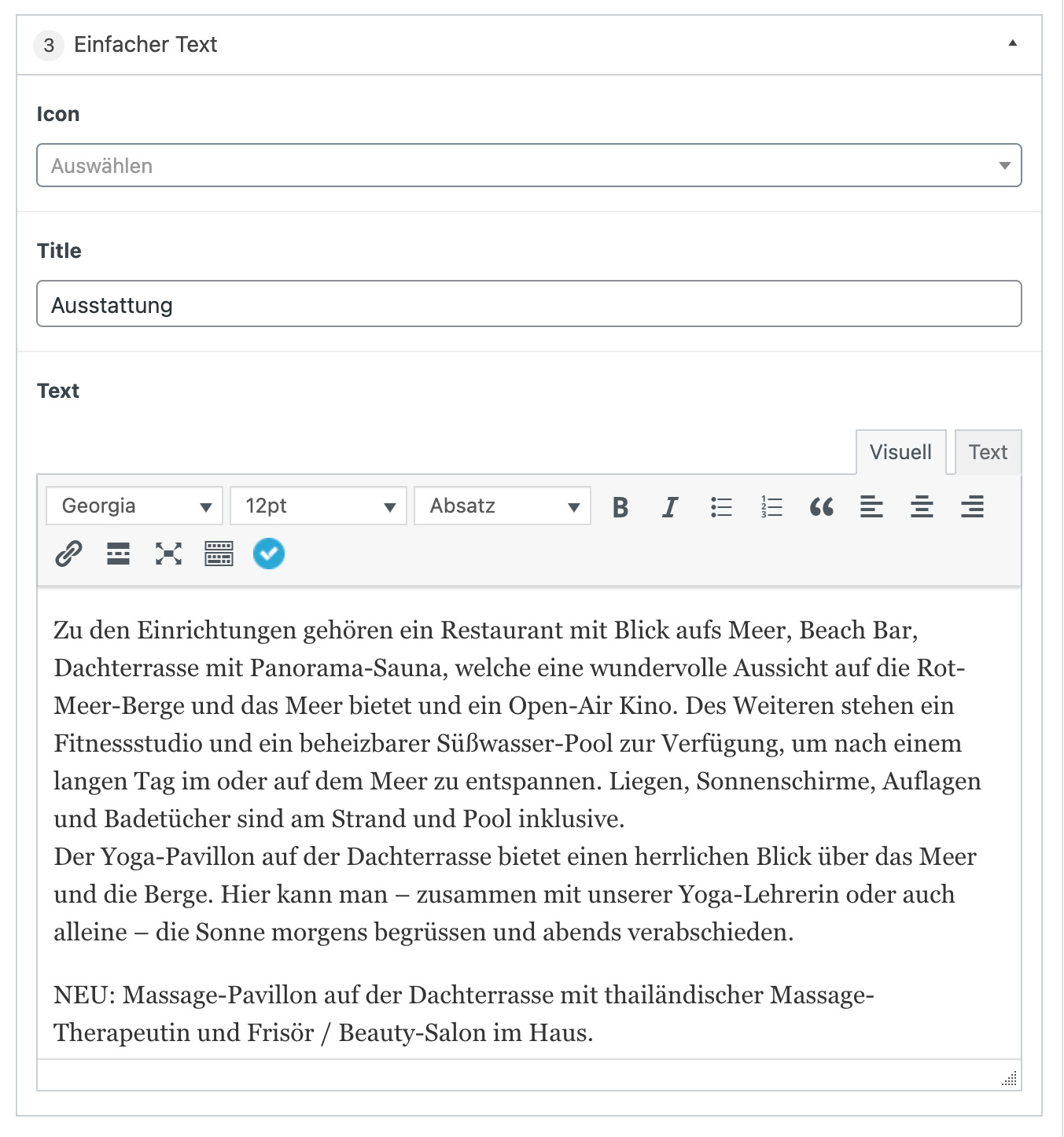Switch to the Visuell editor tab

(x=900, y=452)
